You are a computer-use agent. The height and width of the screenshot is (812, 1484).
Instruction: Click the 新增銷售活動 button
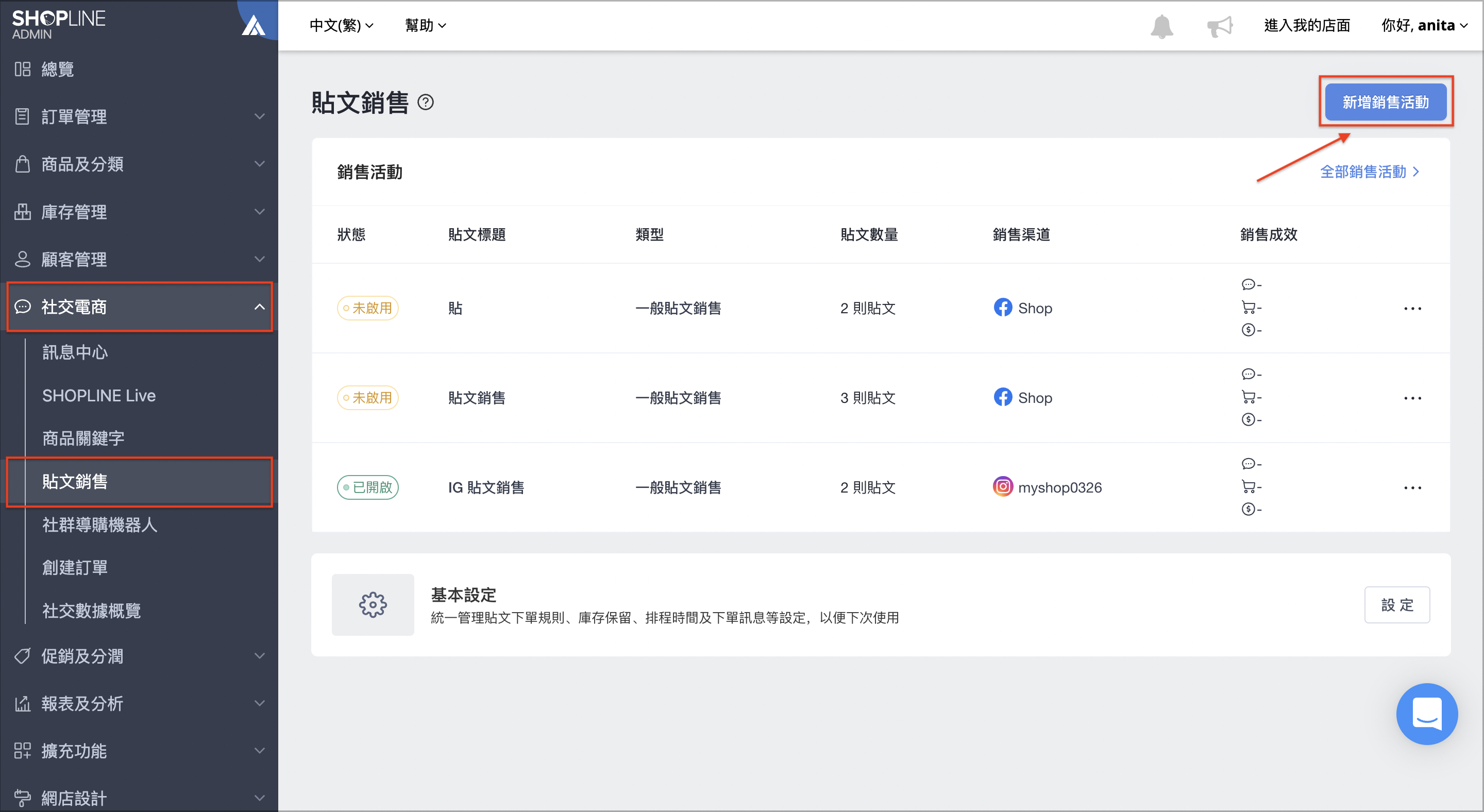point(1386,103)
